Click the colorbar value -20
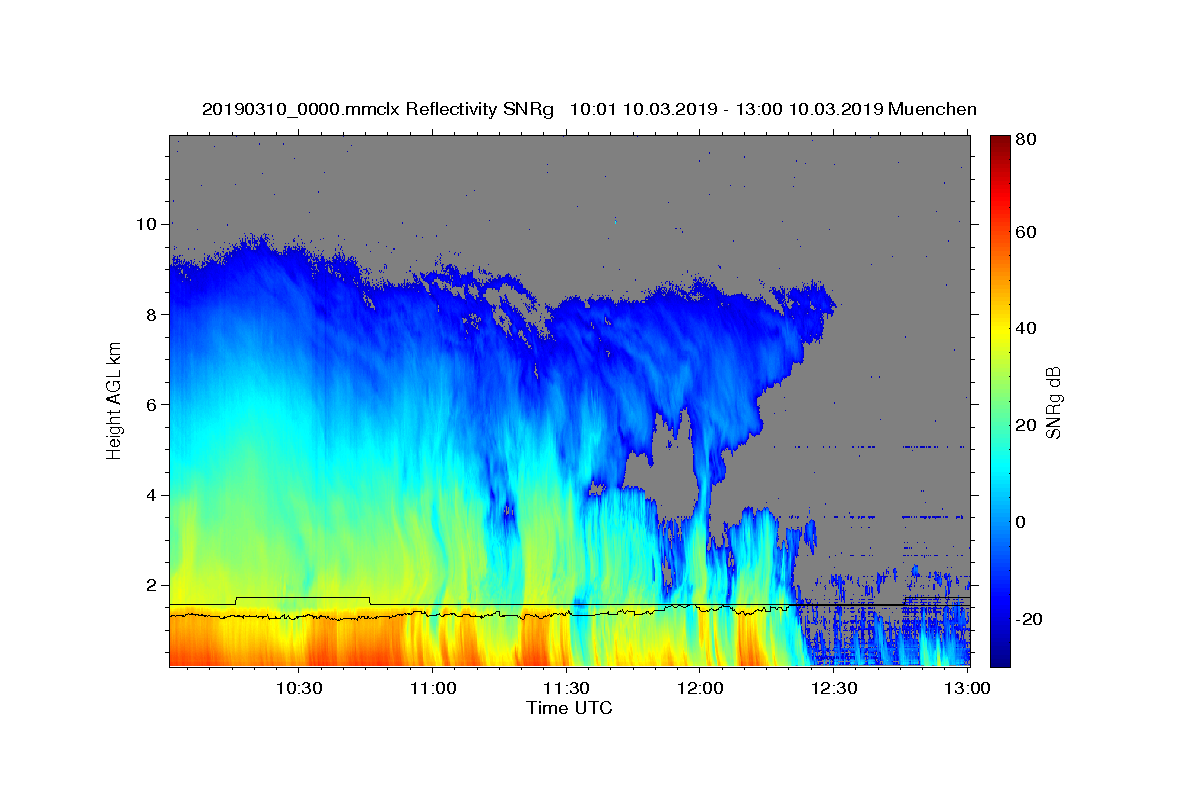The image size is (1200, 800). pyautogui.click(x=1028, y=619)
